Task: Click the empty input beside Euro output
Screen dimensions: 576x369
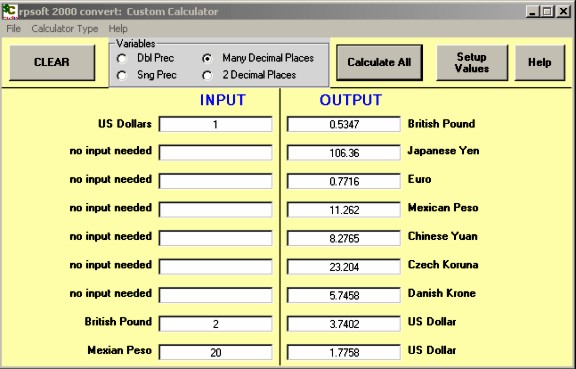Action: pyautogui.click(x=215, y=181)
